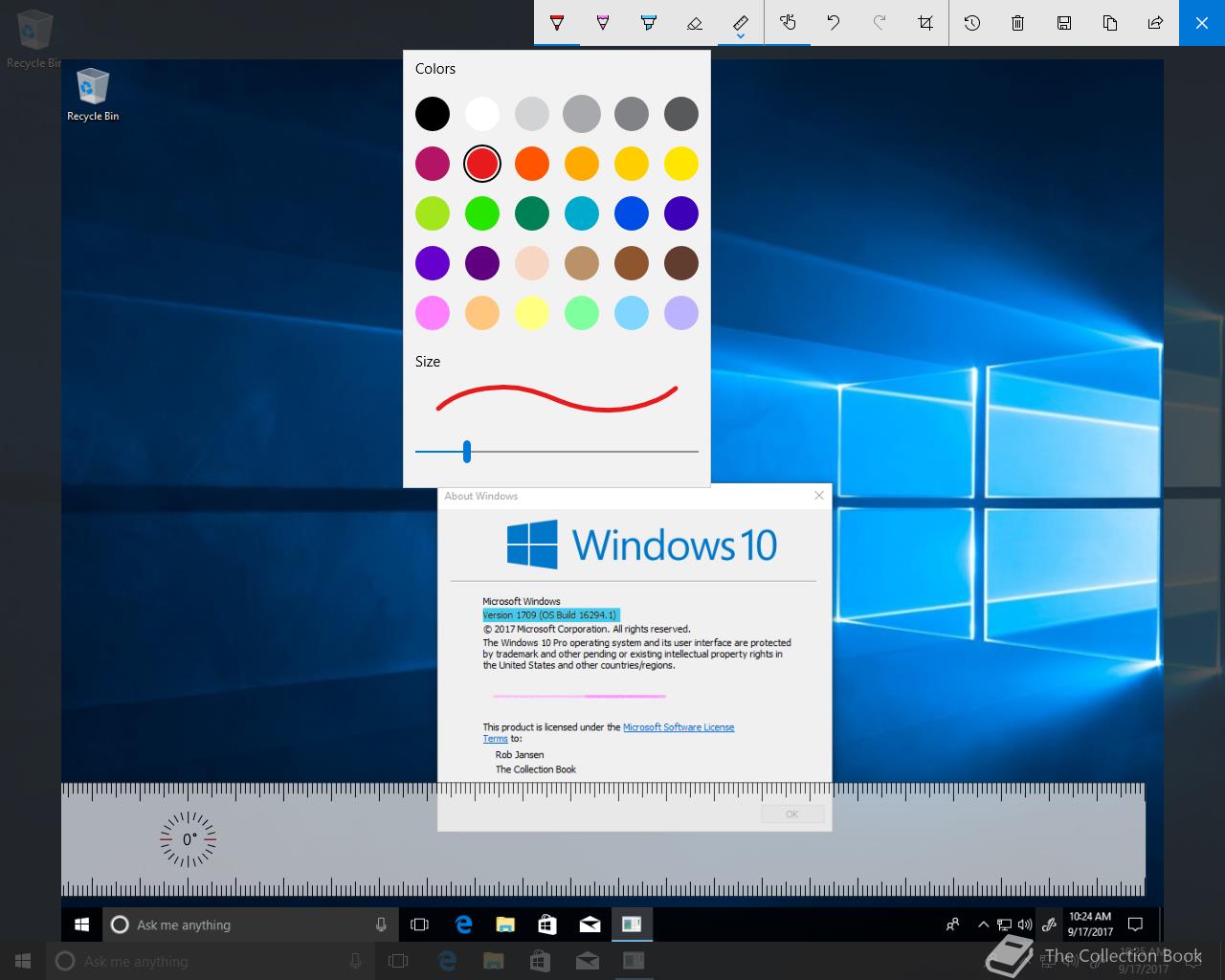Screen dimensions: 1225x980
Task: Pick the black color swatch
Action: coord(433,114)
